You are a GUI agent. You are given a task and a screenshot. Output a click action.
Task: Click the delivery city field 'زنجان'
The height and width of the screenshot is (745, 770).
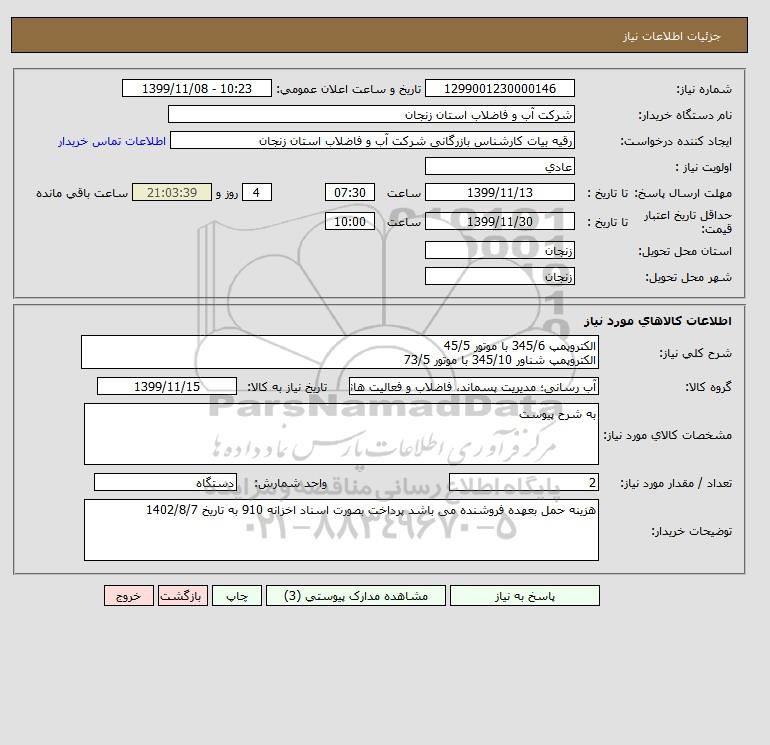point(499,276)
